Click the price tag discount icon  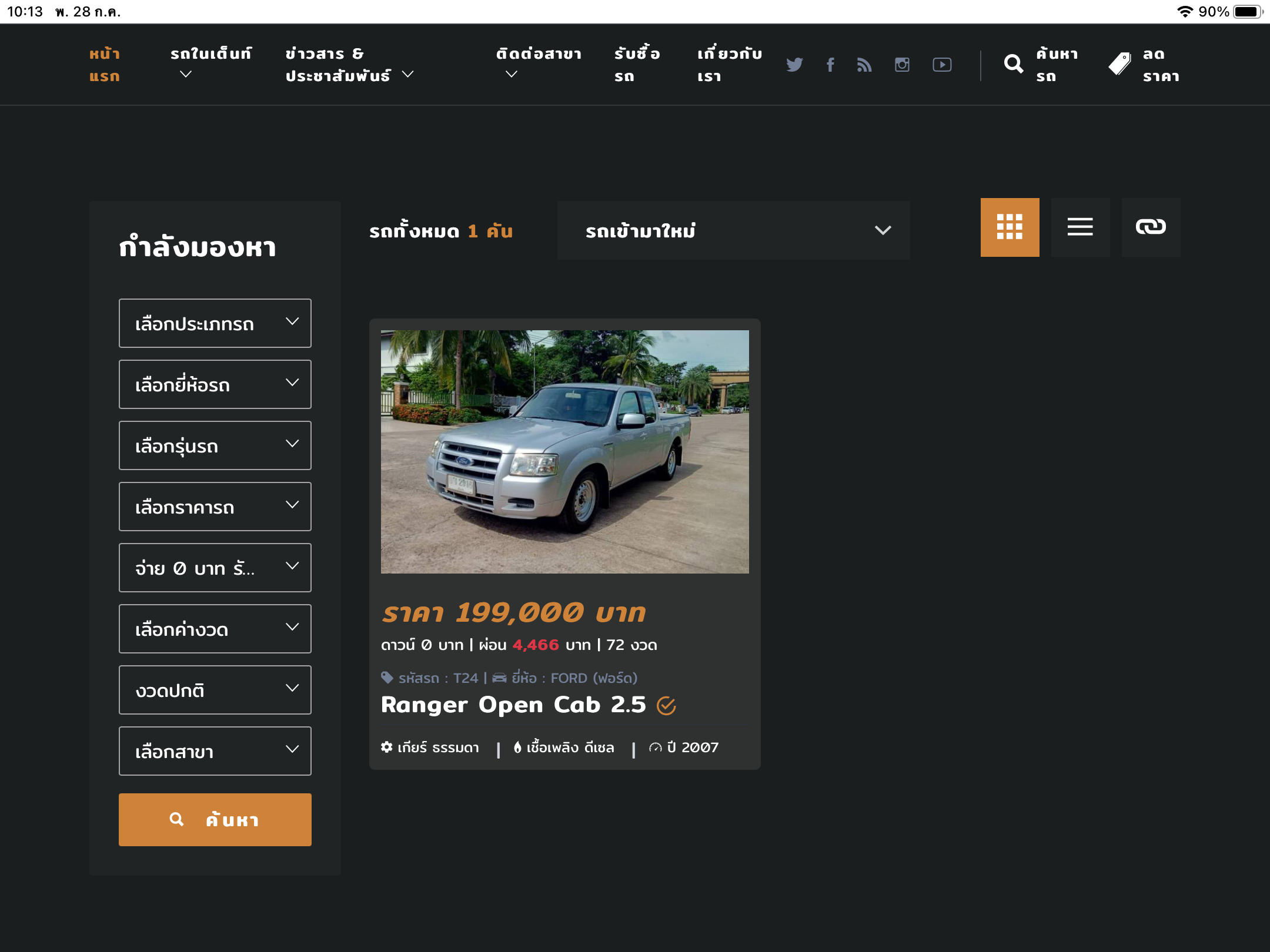point(1119,64)
